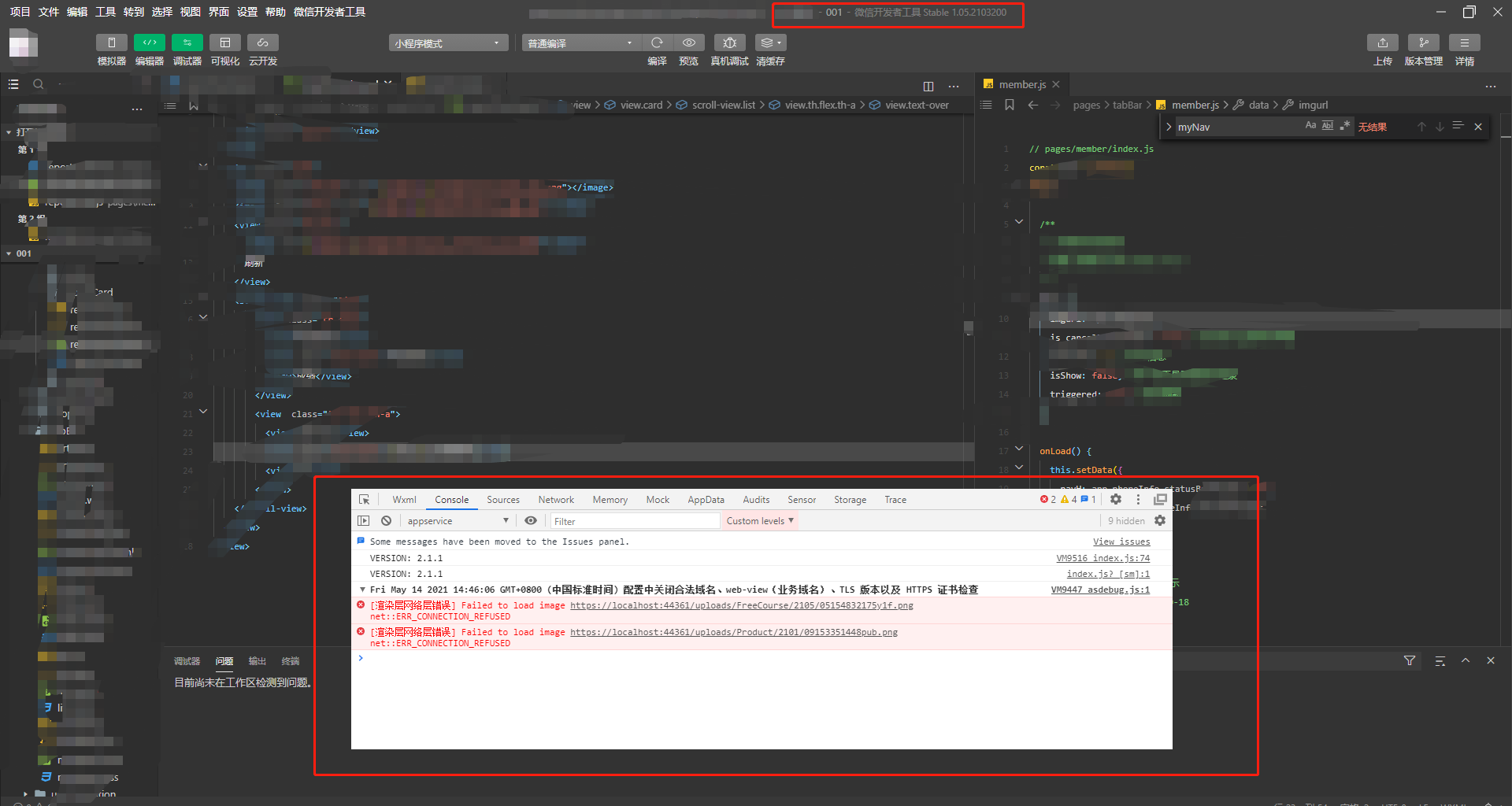Open devtools more options menu

[1138, 500]
